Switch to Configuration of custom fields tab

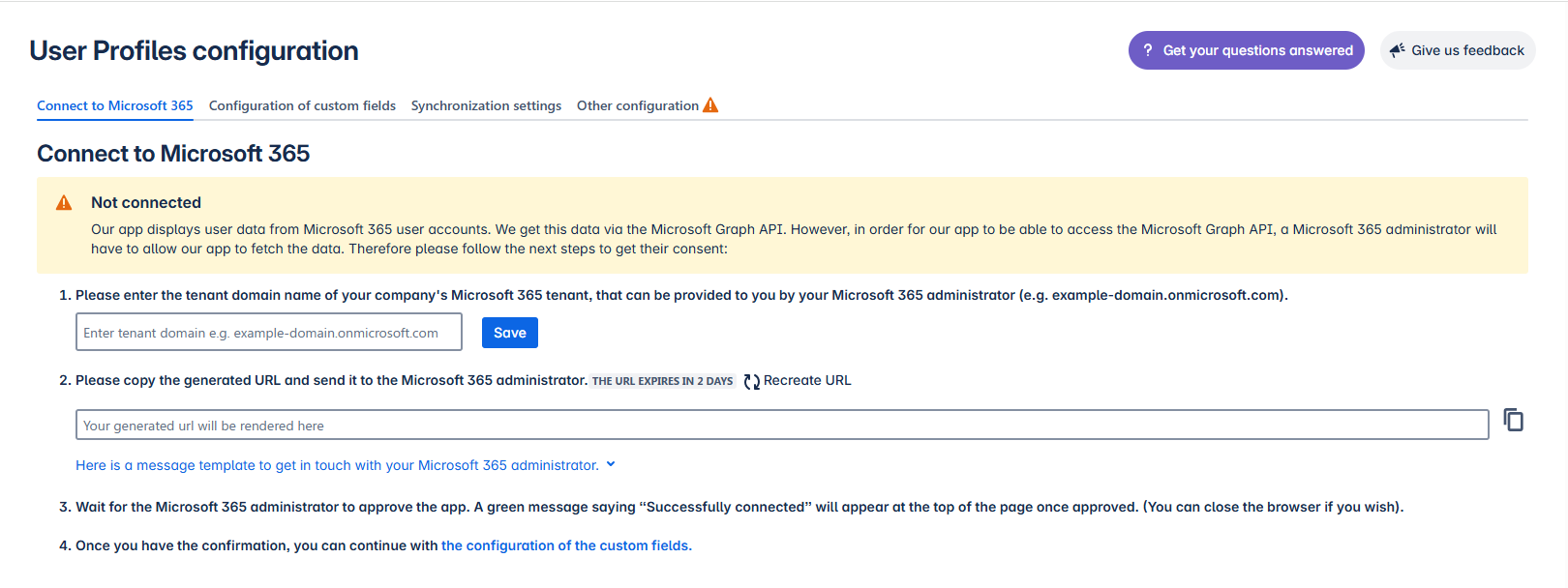pos(302,105)
